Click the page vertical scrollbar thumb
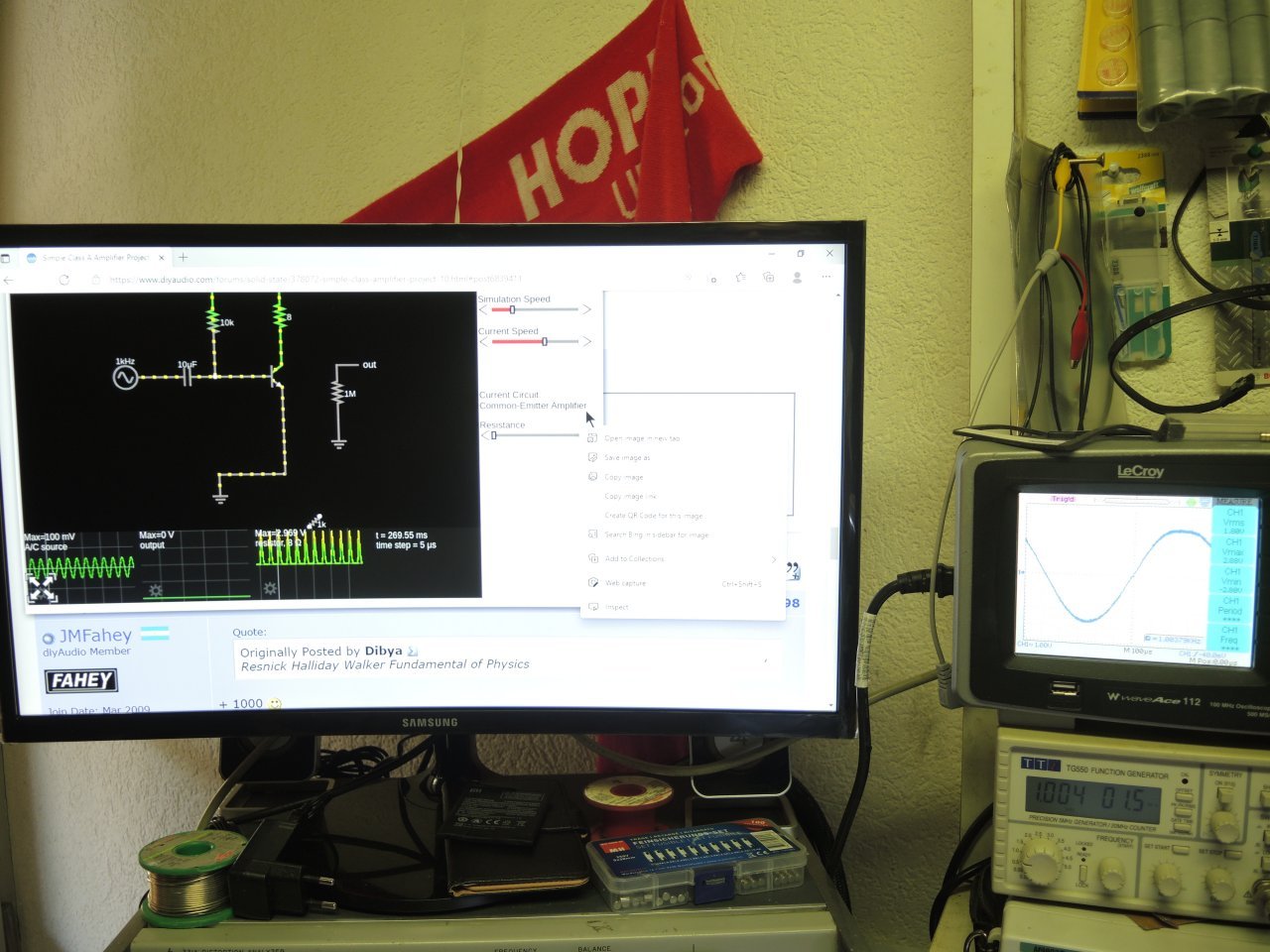 coord(834,543)
